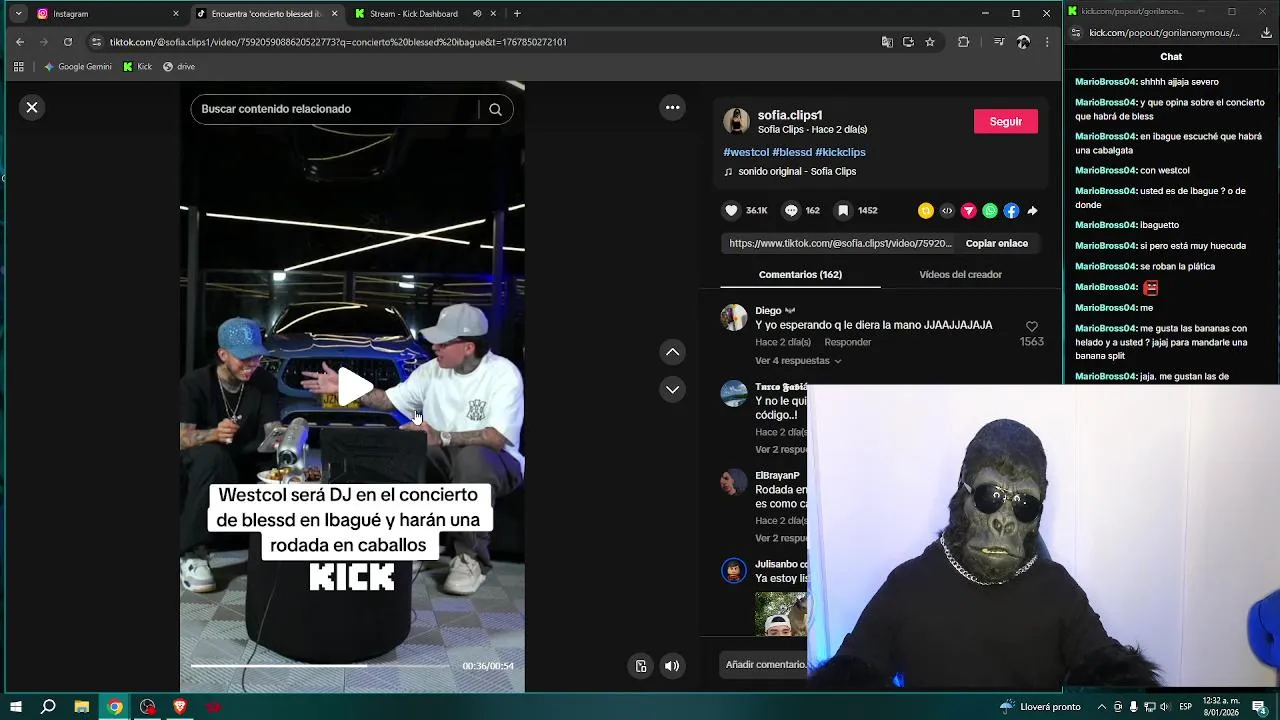This screenshot has height=720, width=1280.
Task: Like the video with heart icon
Action: 732,210
